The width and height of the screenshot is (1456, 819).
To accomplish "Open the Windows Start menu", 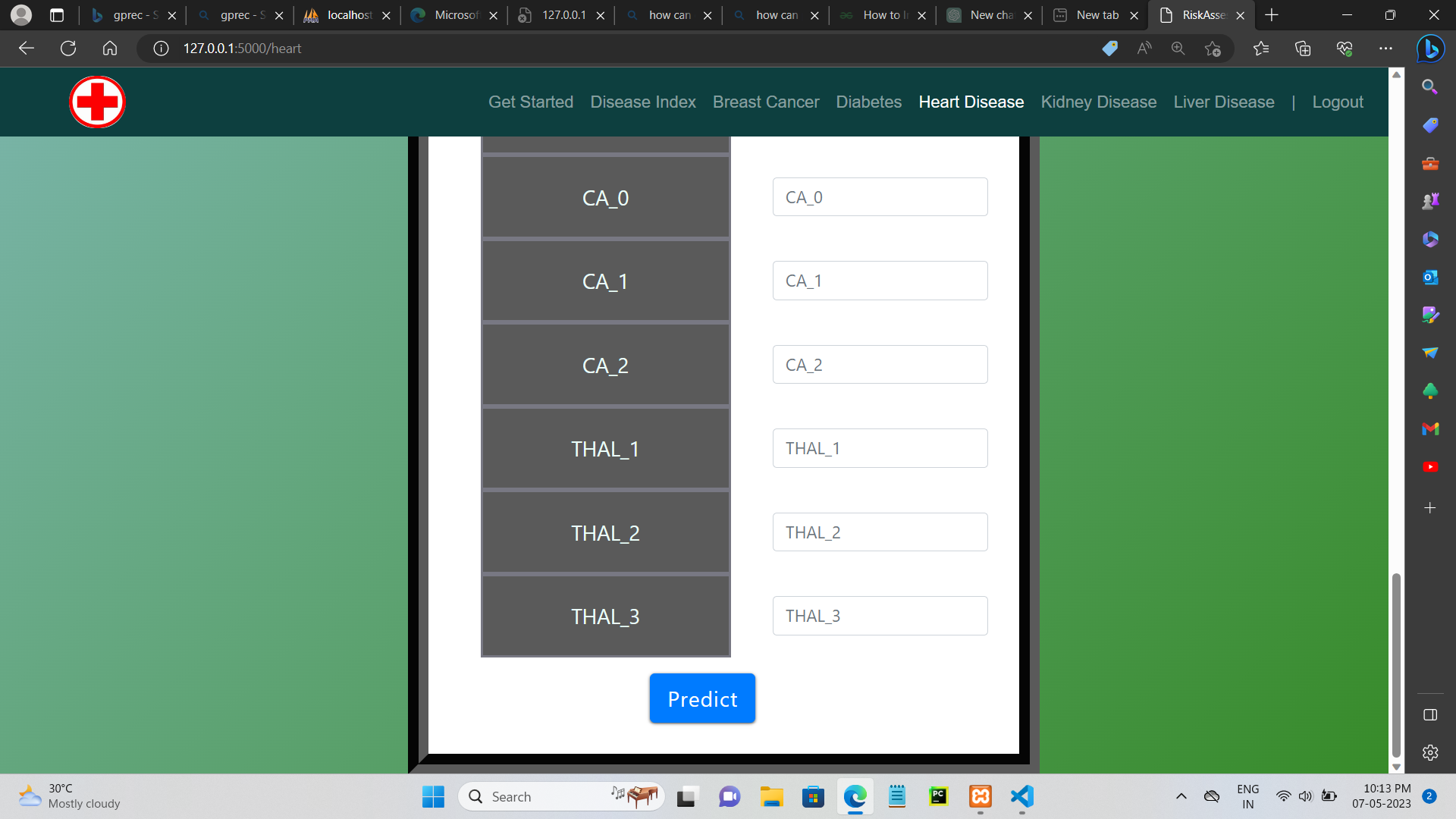I will click(433, 796).
